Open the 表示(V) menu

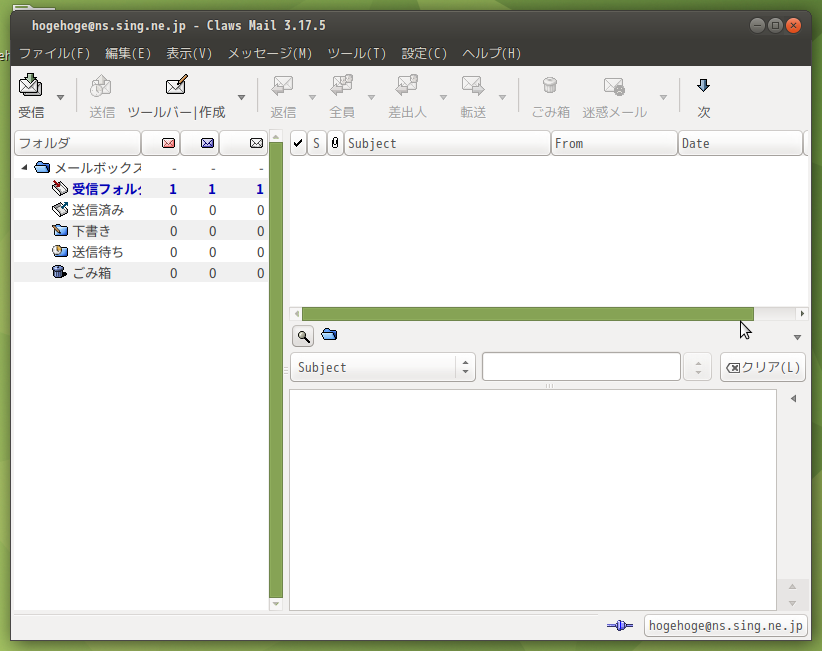[x=189, y=53]
